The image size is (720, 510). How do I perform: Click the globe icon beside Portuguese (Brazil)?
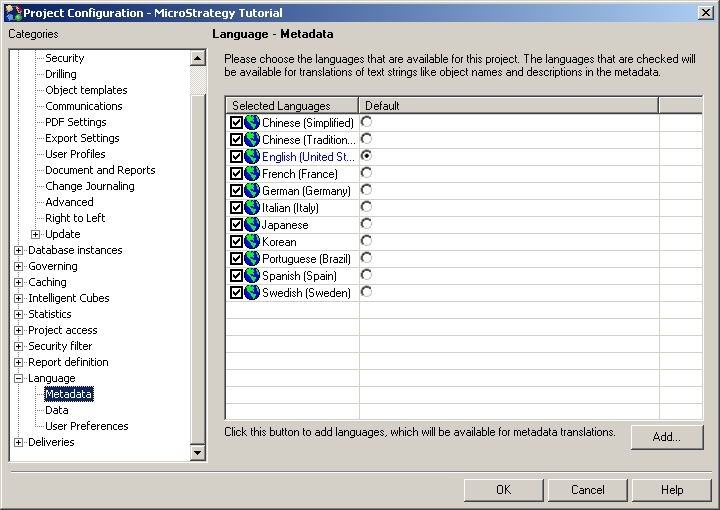[252, 258]
